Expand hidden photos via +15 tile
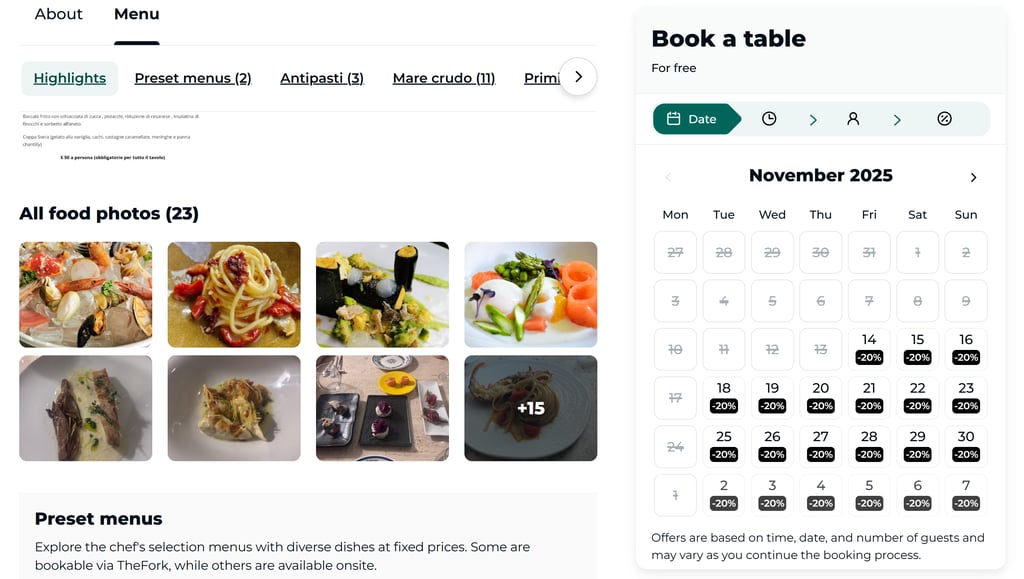This screenshot has width=1024, height=579. pos(530,408)
